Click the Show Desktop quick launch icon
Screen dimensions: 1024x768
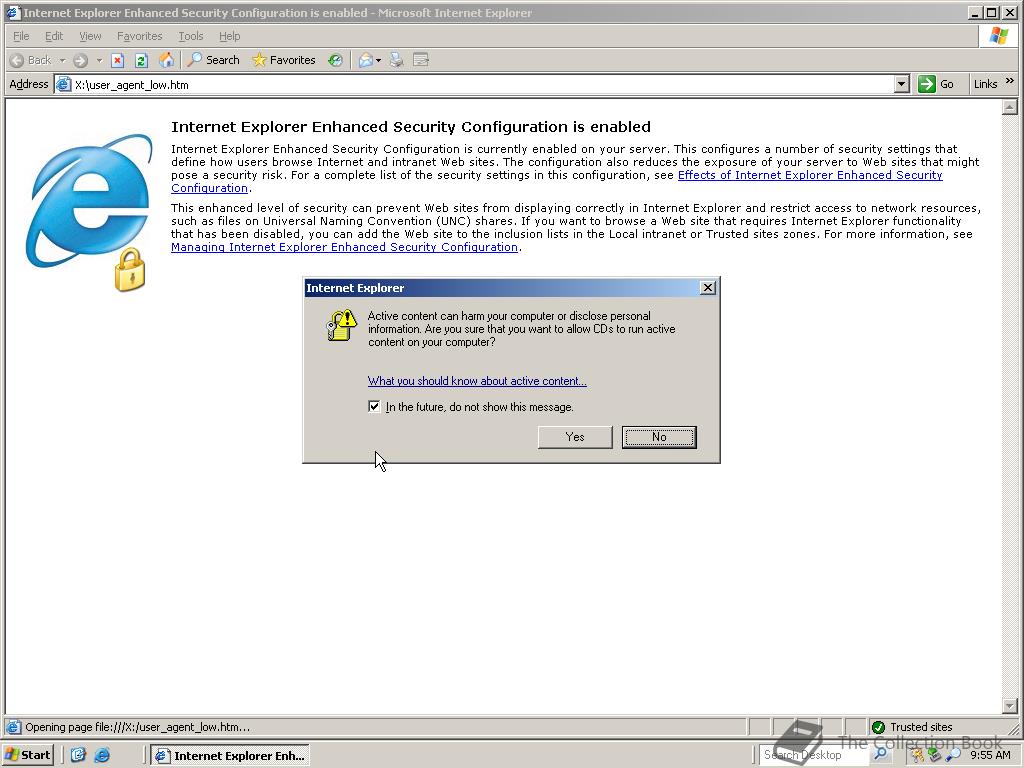point(78,755)
